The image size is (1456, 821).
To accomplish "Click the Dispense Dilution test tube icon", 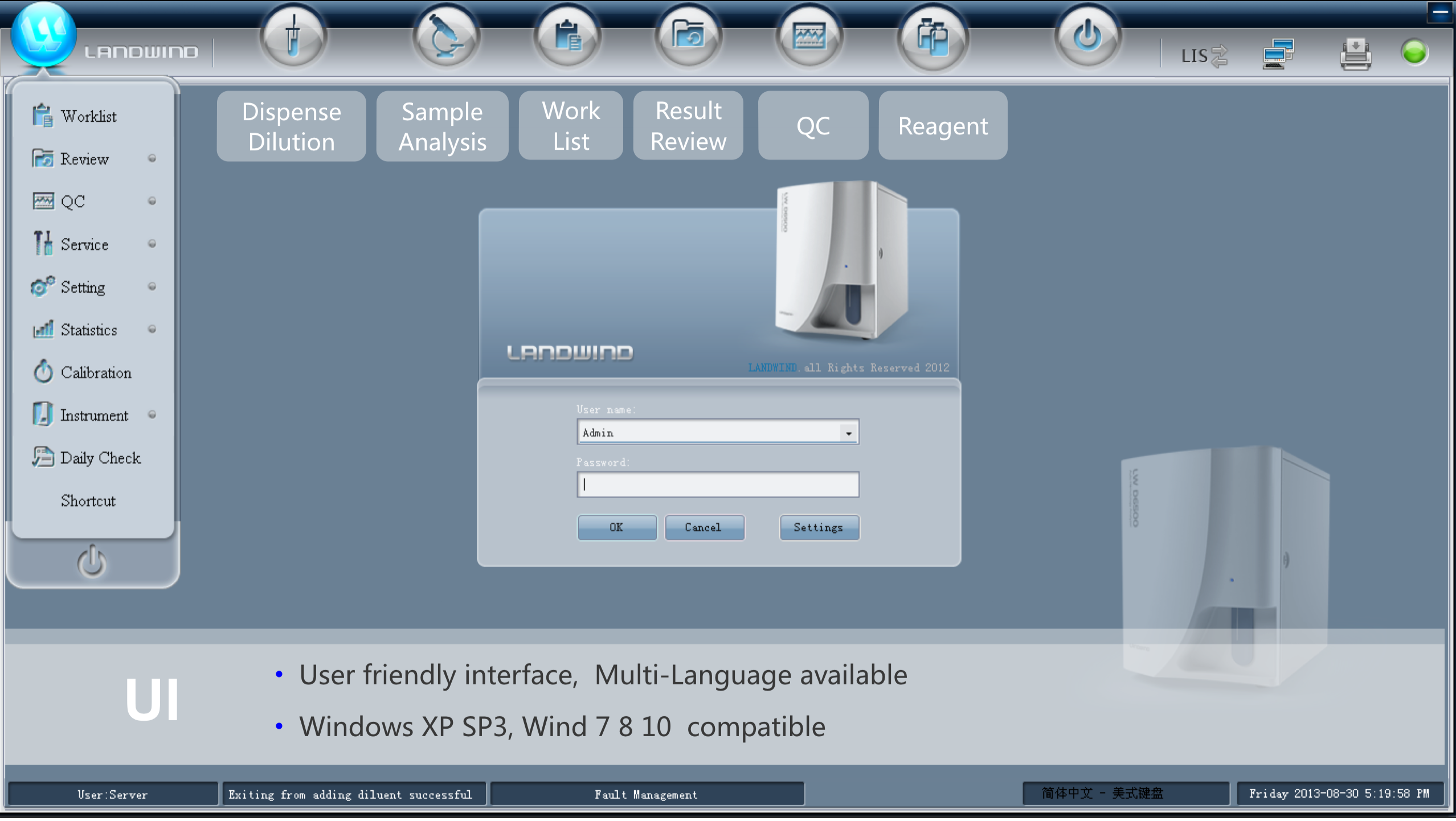I will pos(293,38).
